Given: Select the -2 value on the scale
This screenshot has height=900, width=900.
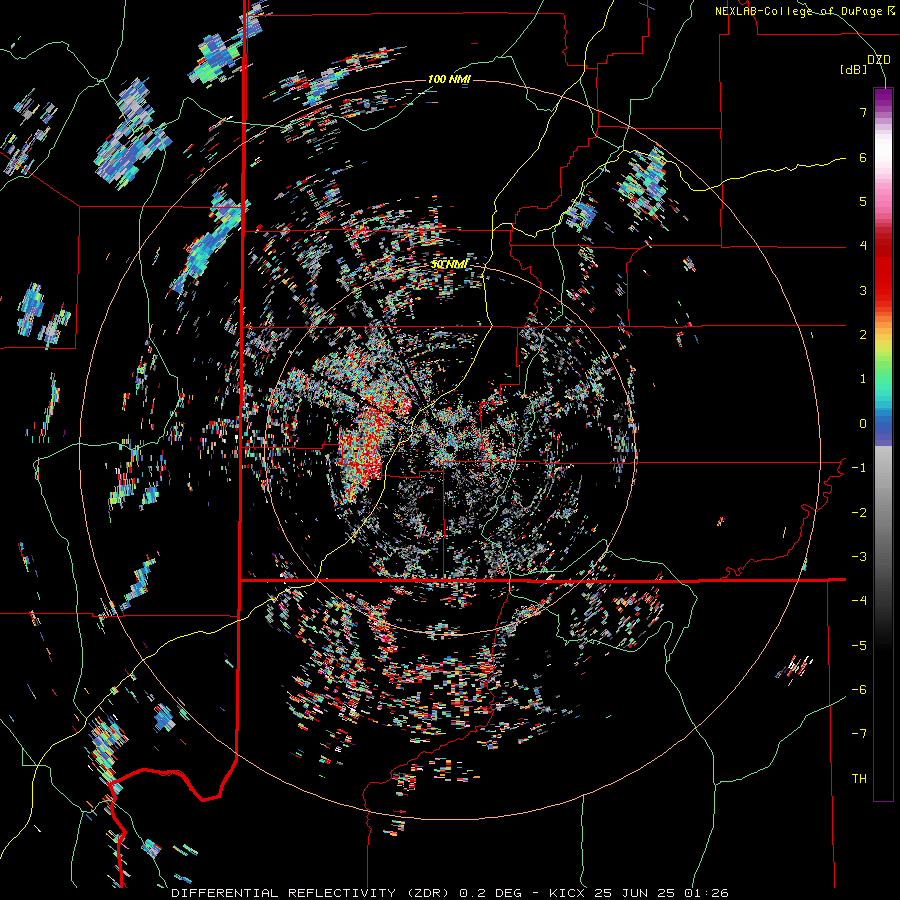Looking at the screenshot, I should coord(859,513).
